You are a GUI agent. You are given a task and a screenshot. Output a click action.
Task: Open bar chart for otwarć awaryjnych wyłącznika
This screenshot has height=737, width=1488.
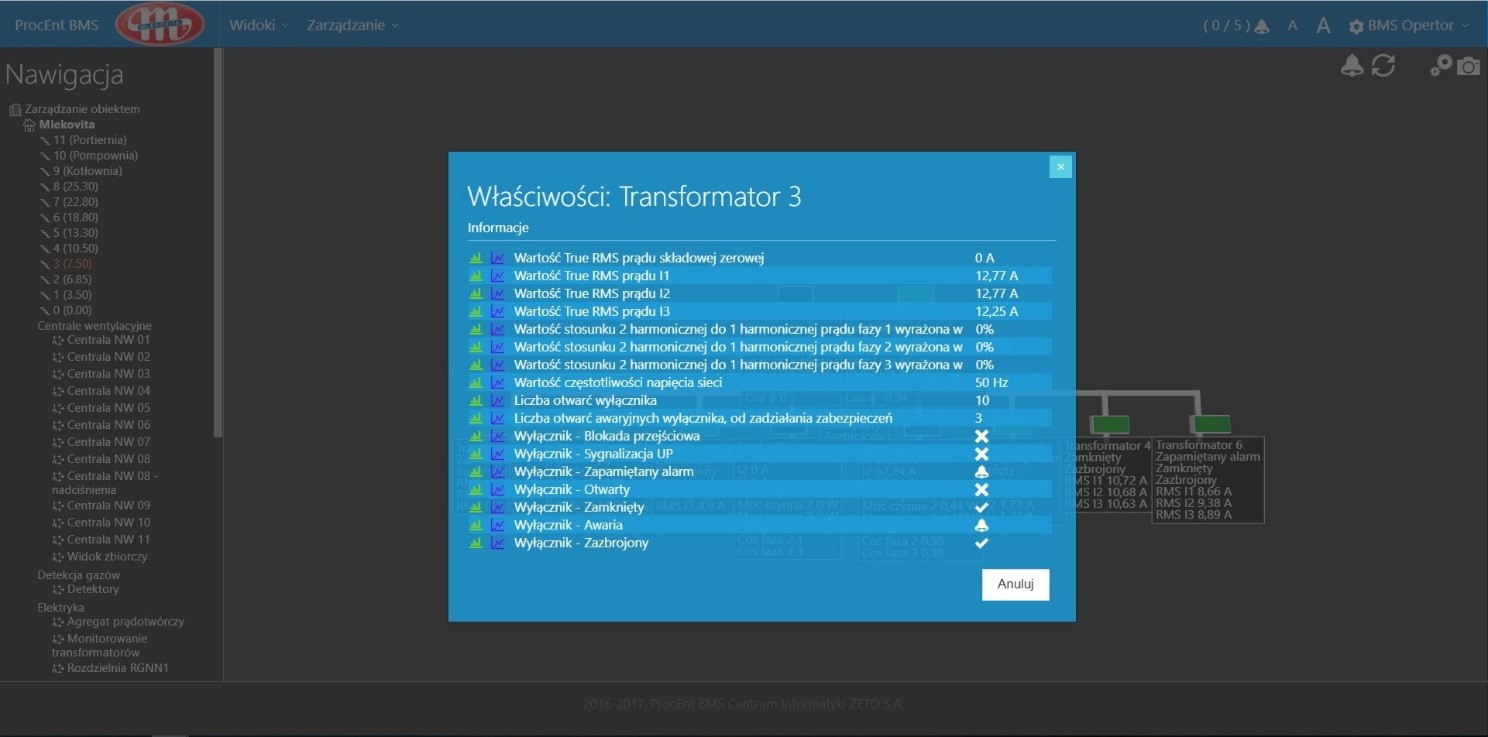click(476, 419)
